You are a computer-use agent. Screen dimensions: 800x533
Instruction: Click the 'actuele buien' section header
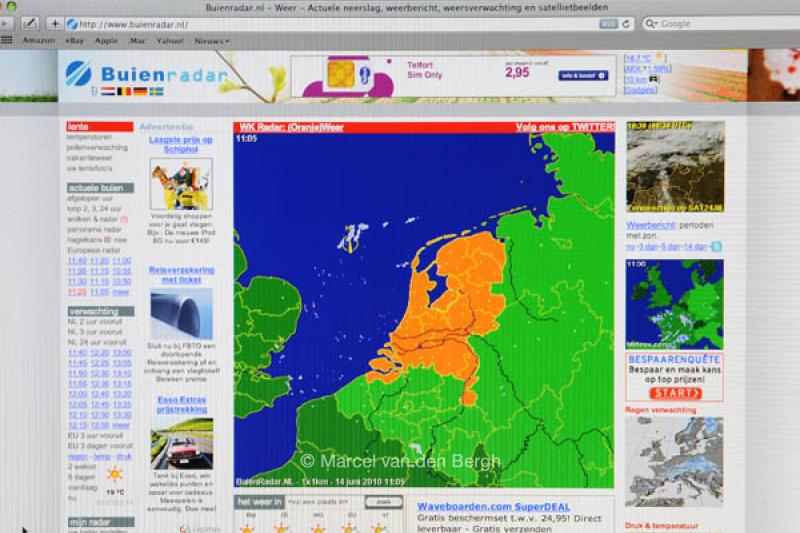[101, 188]
